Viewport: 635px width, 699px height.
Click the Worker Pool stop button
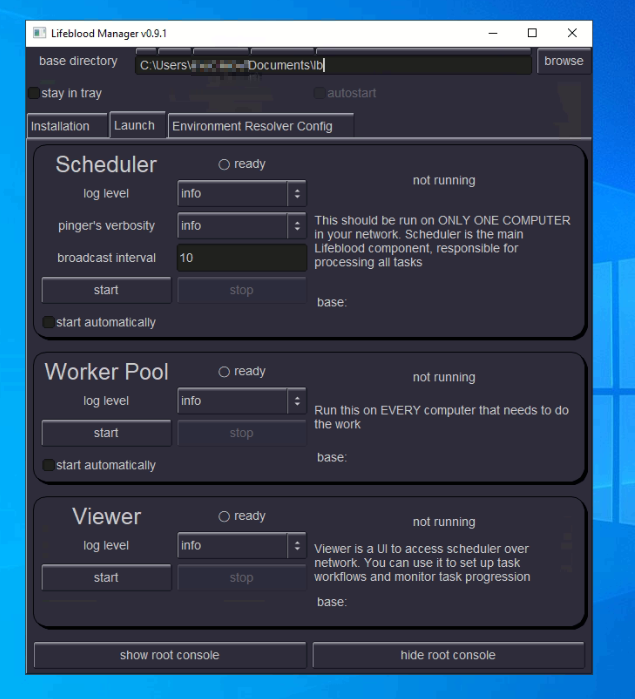click(x=242, y=433)
